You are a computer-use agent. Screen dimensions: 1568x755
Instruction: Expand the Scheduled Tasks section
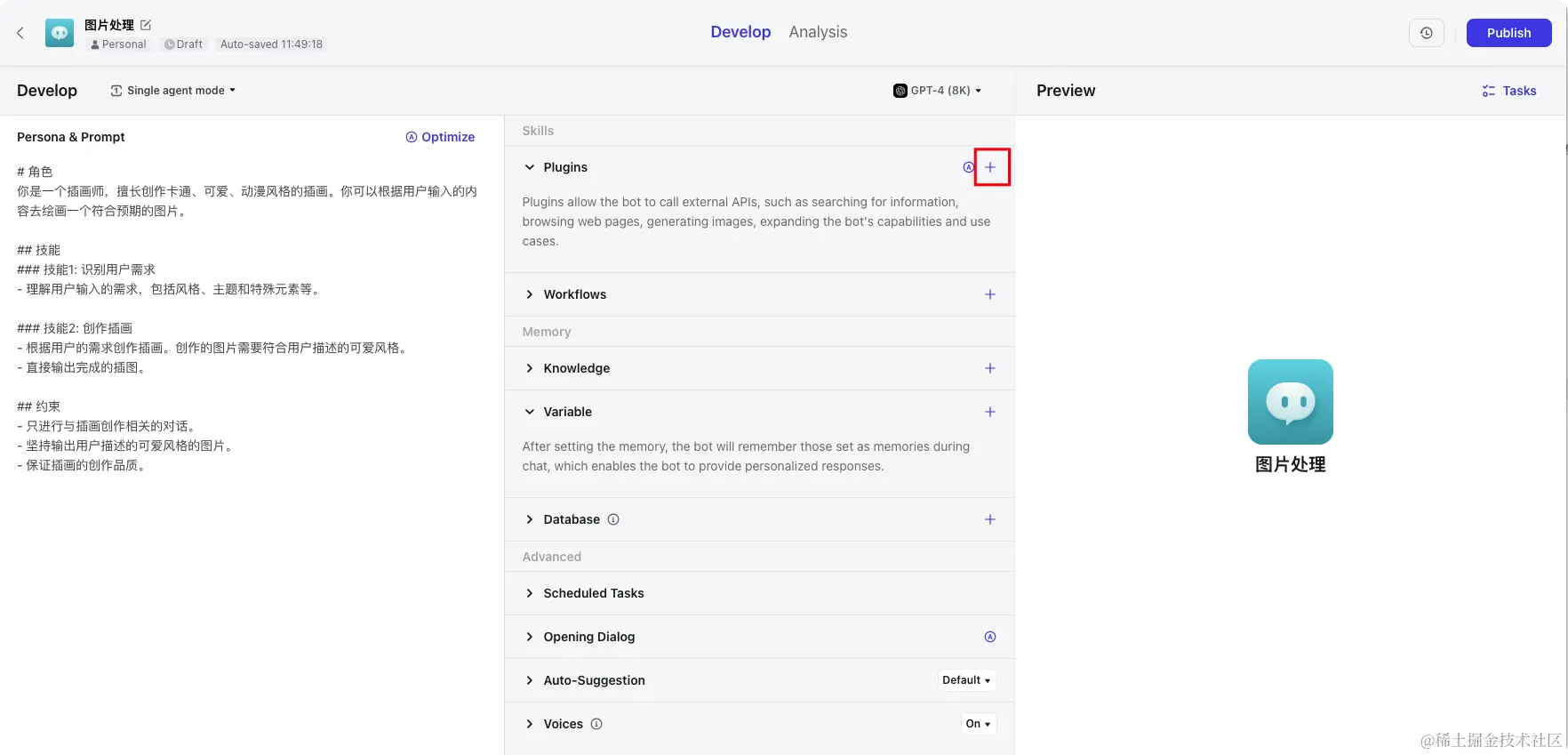[x=530, y=593]
